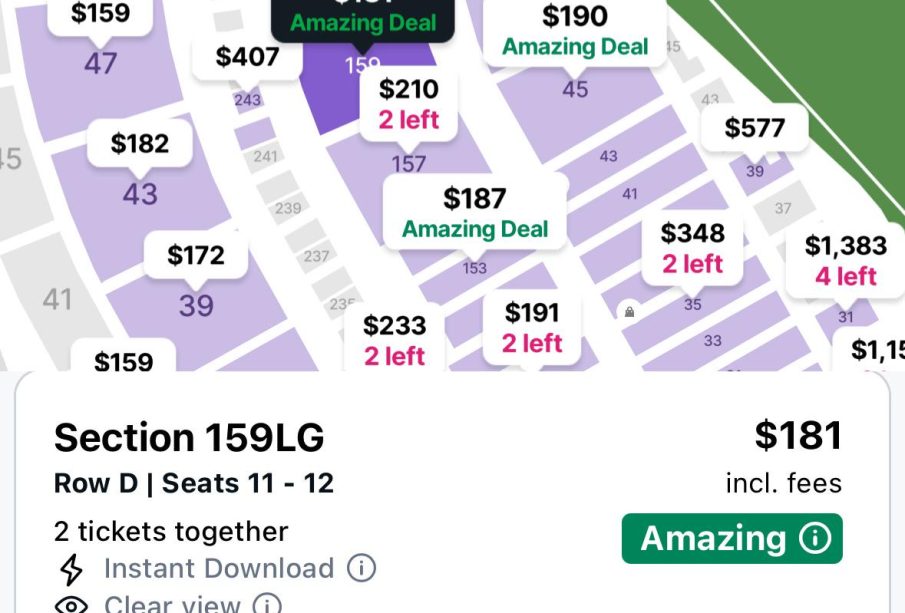
Task: Click the lightning bolt Instant Download icon
Action: (72, 569)
